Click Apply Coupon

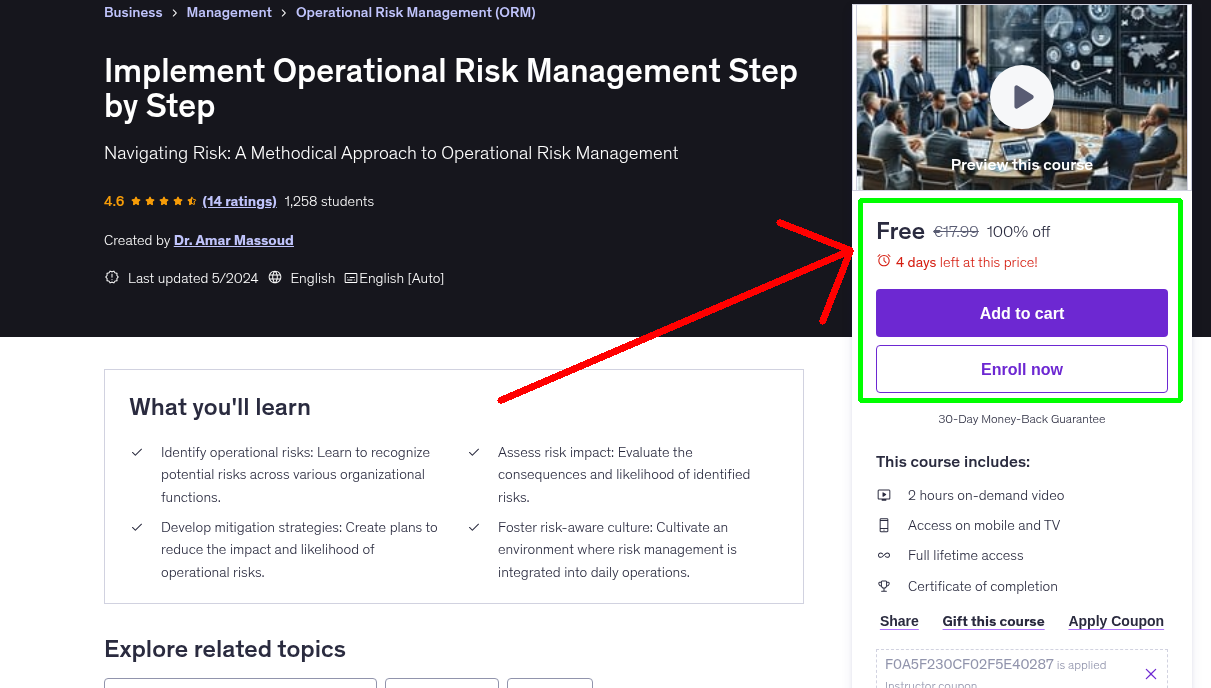pyautogui.click(x=1116, y=621)
